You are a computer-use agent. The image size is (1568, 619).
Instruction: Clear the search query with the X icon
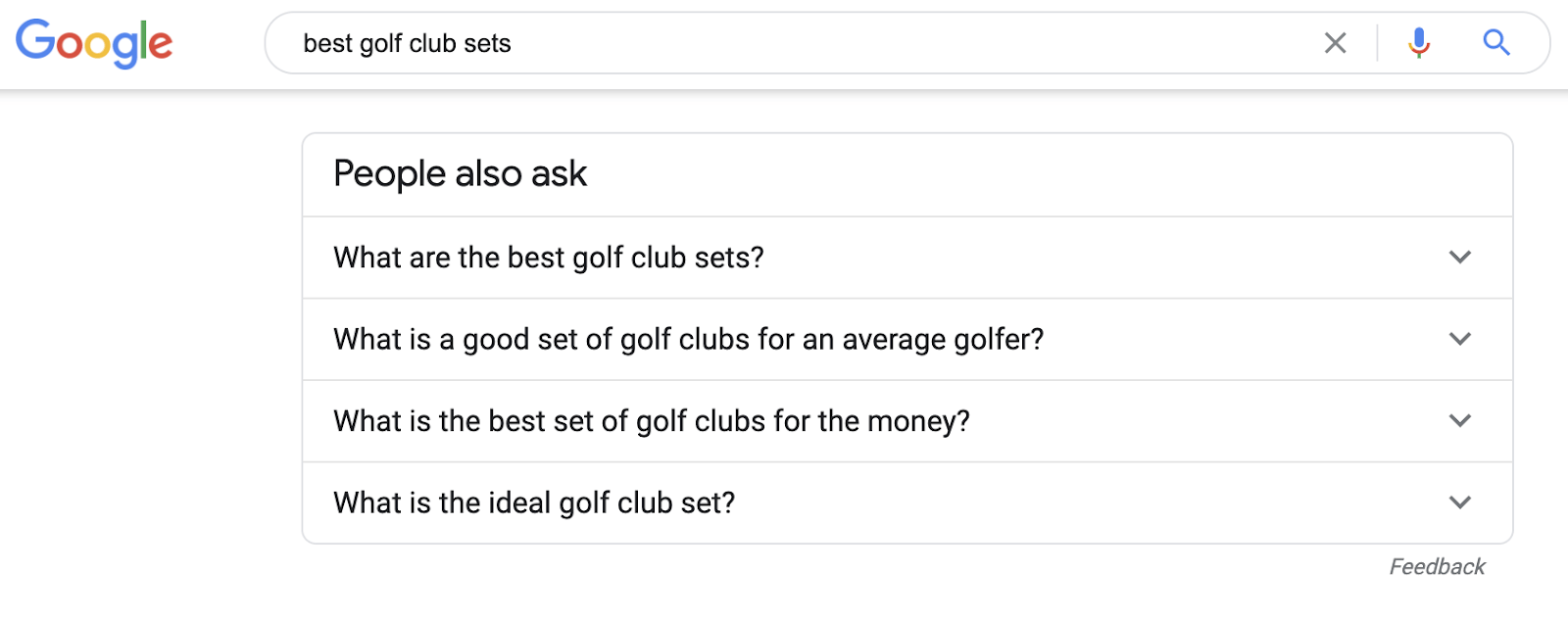[x=1335, y=43]
